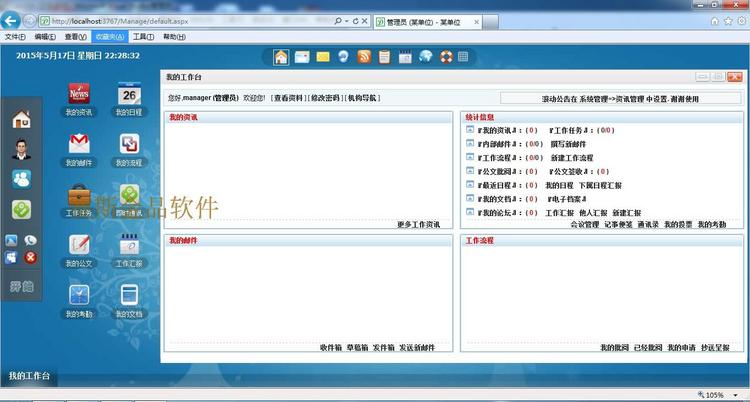Click the clipboard icon in top toolbar
The width and height of the screenshot is (750, 402).
385,57
